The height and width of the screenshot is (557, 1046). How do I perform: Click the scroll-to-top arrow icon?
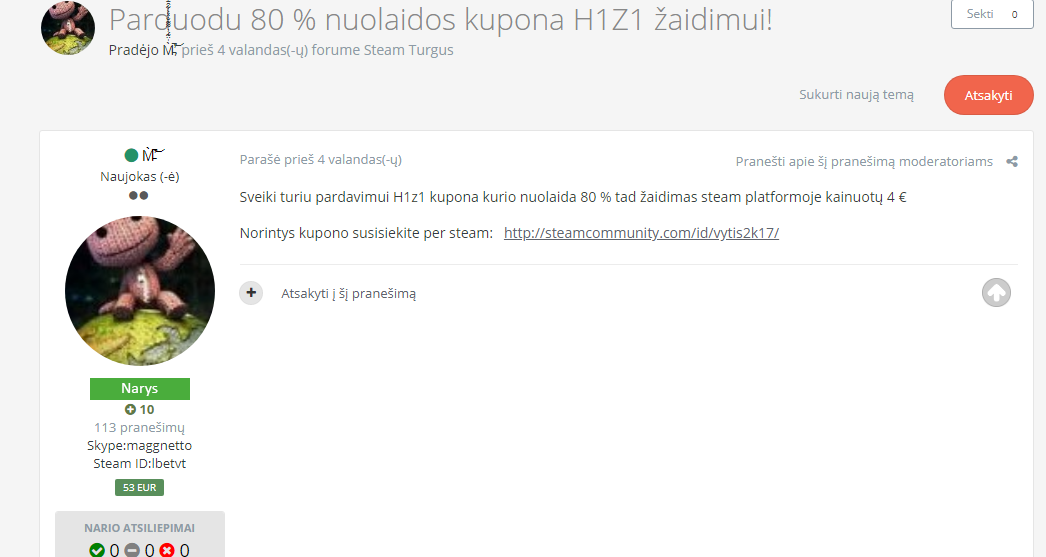pyautogui.click(x=996, y=292)
